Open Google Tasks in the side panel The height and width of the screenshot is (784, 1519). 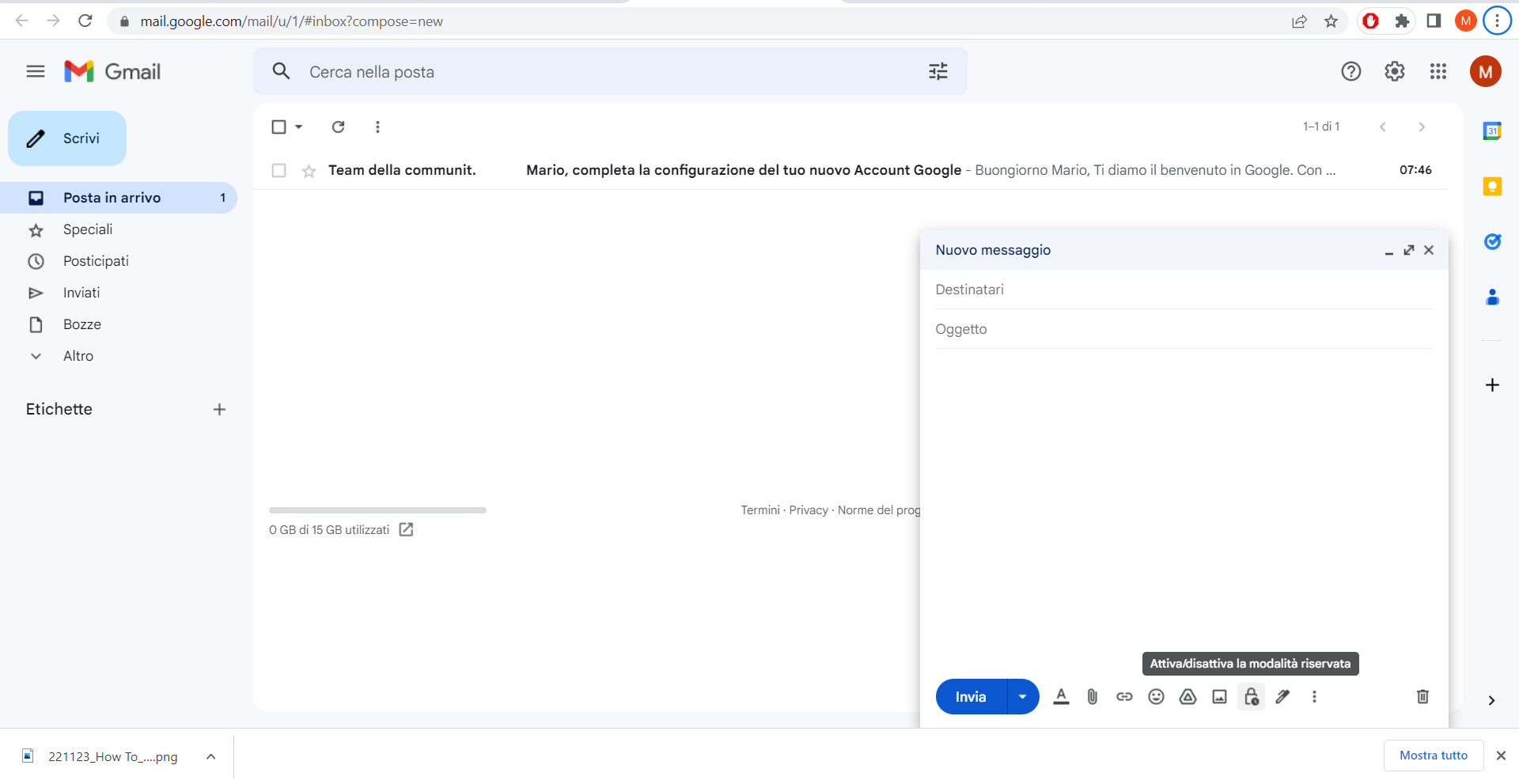pyautogui.click(x=1492, y=242)
